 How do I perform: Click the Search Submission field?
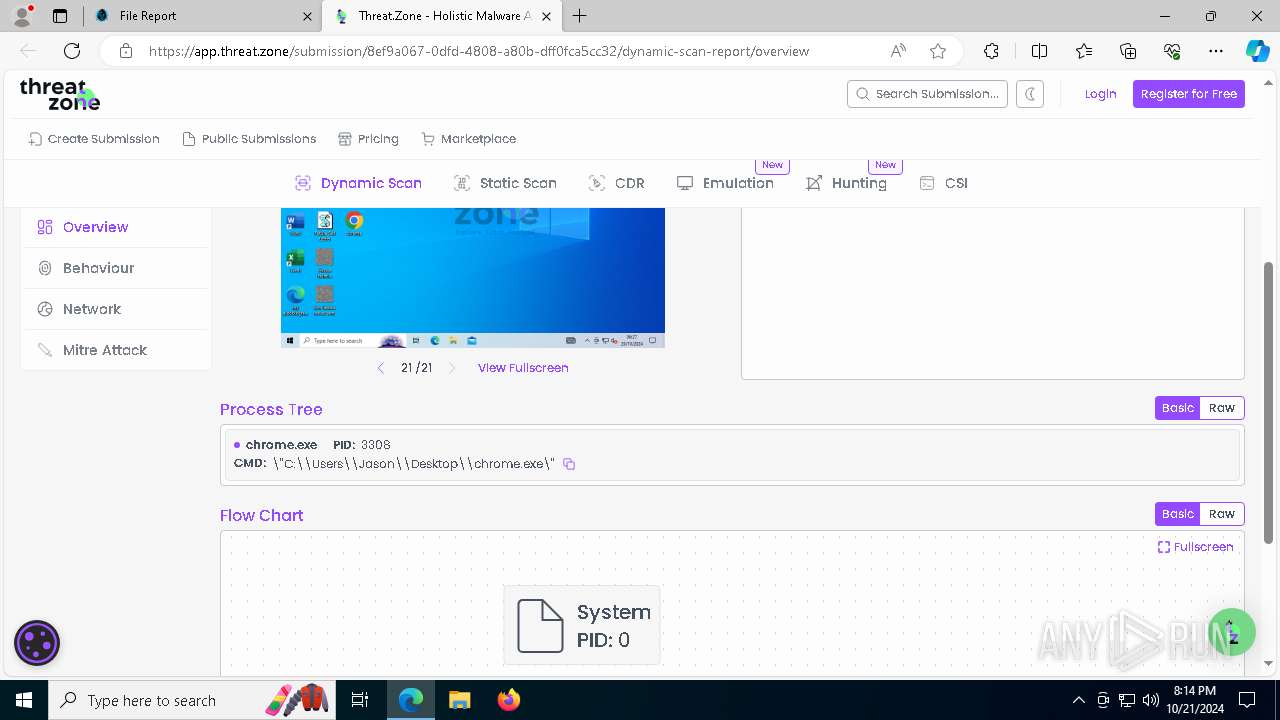click(927, 94)
